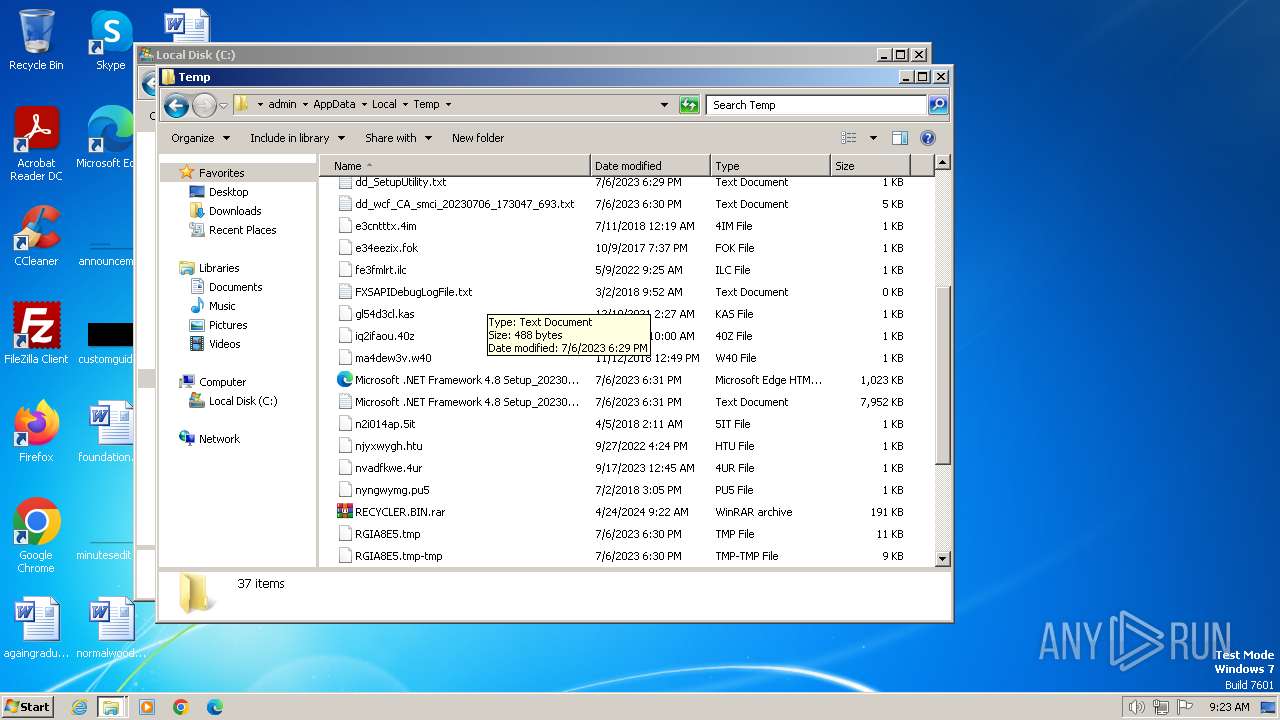The image size is (1280, 720).
Task: Select Recent Places in navigation pane
Action: coord(242,230)
